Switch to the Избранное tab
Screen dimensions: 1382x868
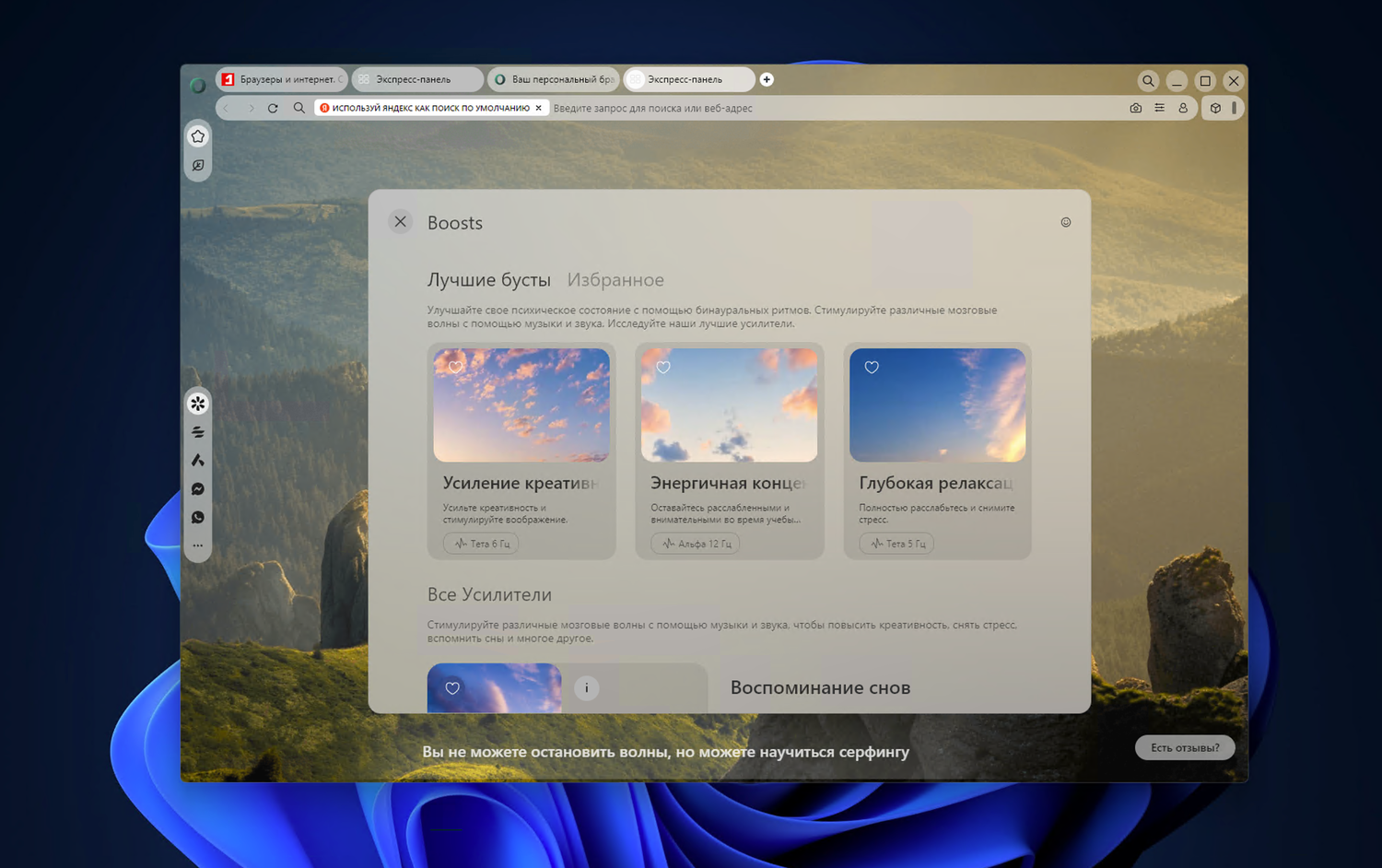click(x=615, y=280)
